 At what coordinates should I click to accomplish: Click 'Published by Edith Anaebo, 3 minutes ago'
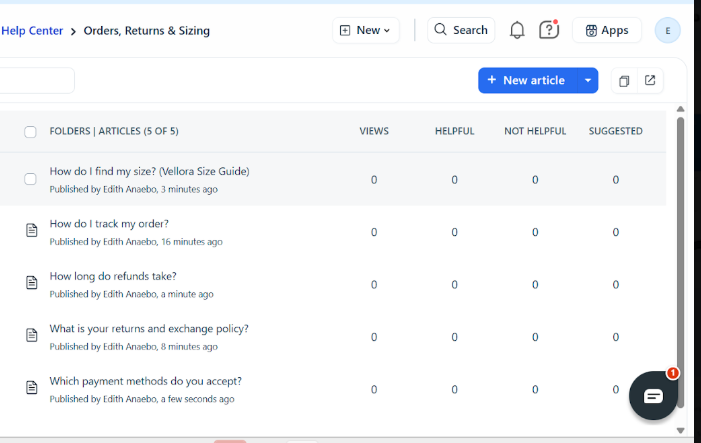coord(134,190)
